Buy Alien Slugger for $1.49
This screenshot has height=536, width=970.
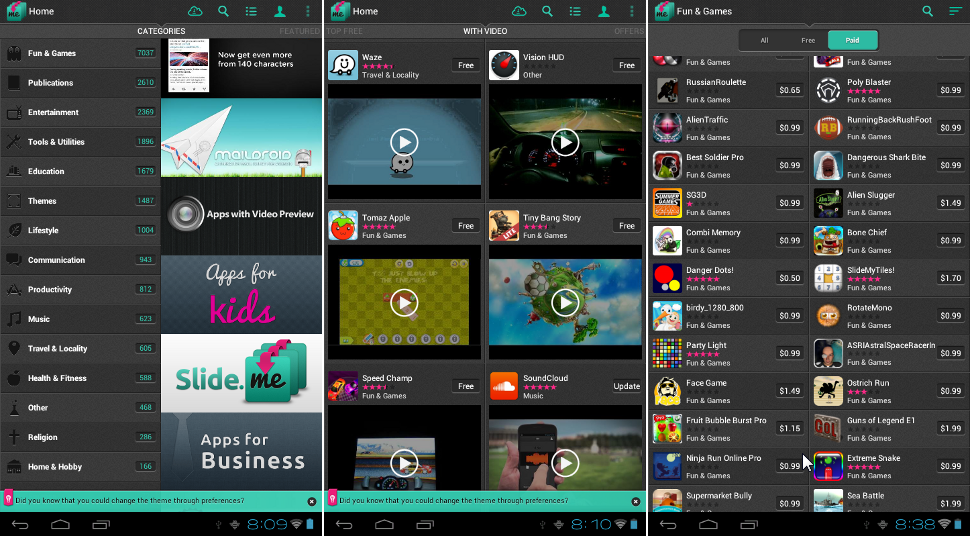pyautogui.click(x=951, y=203)
